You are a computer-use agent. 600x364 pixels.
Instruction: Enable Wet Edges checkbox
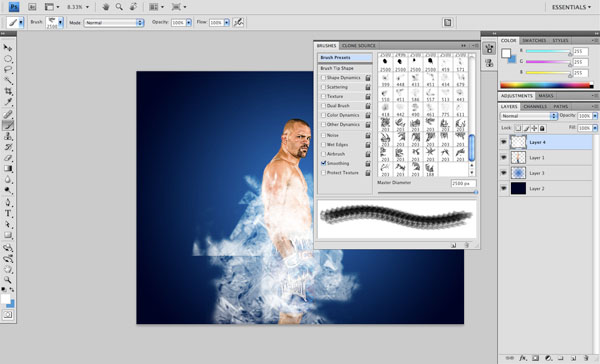[x=323, y=145]
